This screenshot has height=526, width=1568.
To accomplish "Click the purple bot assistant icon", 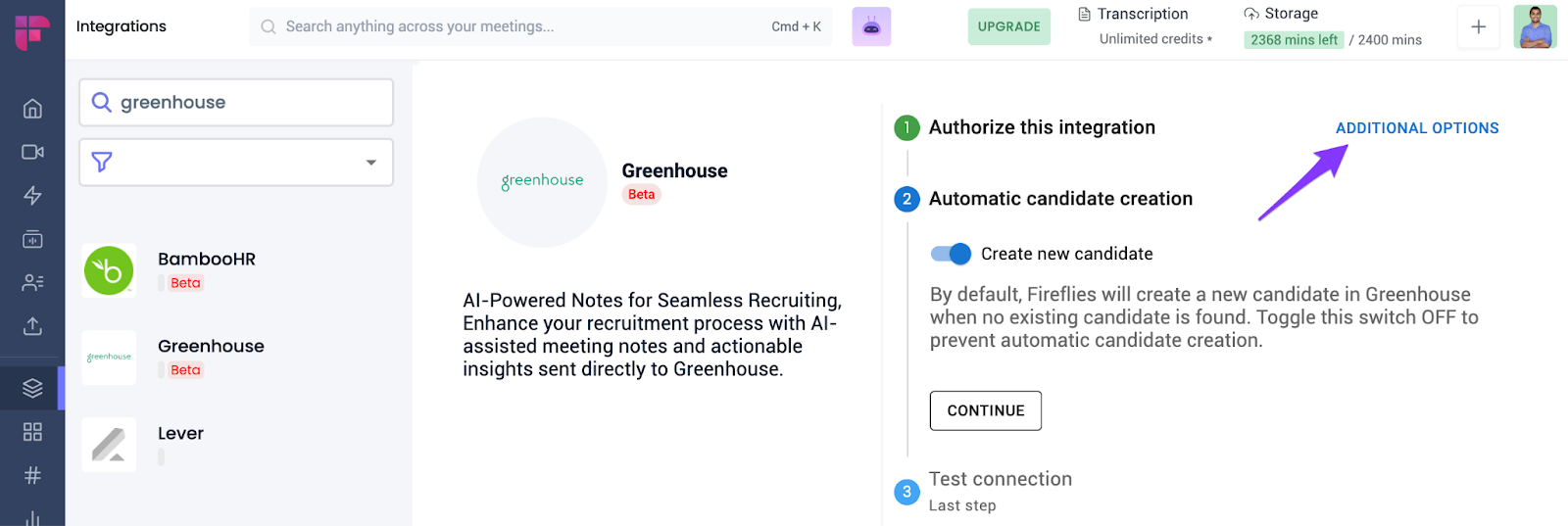I will coord(871,27).
